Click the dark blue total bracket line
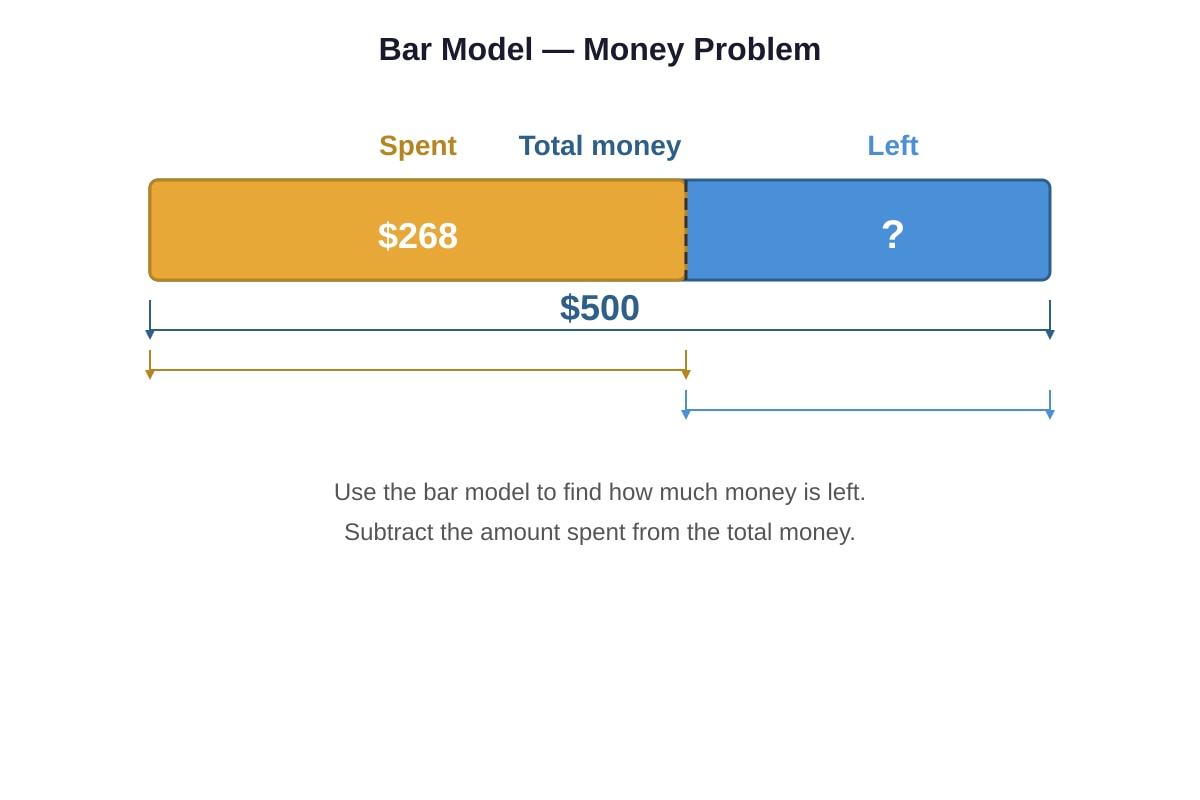Screen dimensions: 1200x800 click(600, 330)
